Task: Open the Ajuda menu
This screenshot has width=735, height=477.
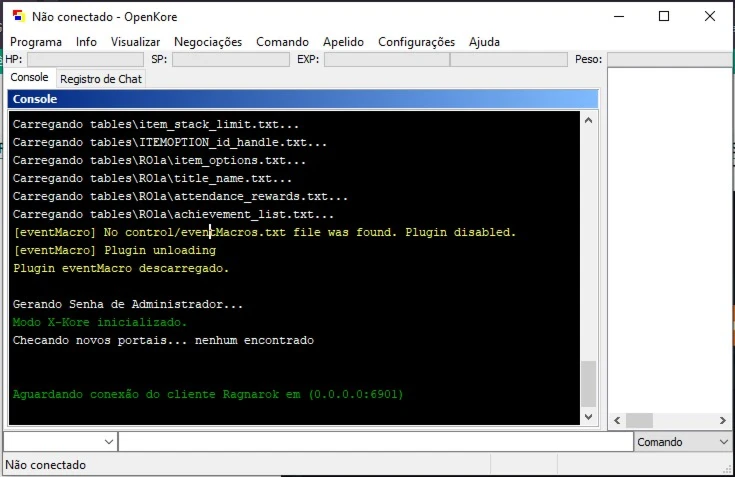Action: pyautogui.click(x=484, y=42)
